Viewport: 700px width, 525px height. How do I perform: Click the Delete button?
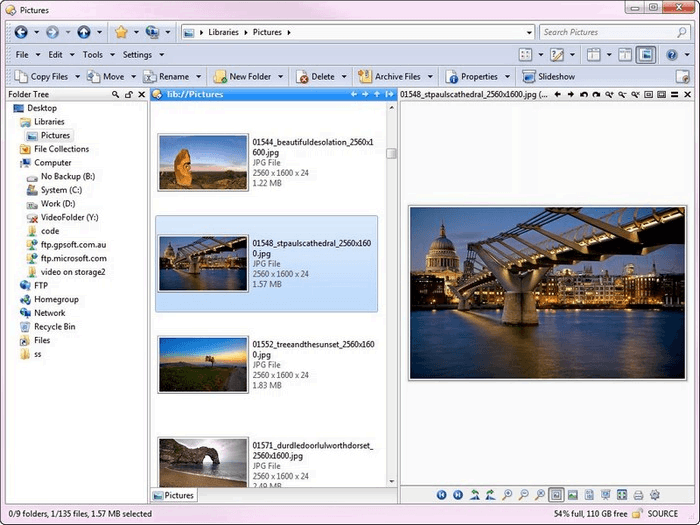(315, 77)
